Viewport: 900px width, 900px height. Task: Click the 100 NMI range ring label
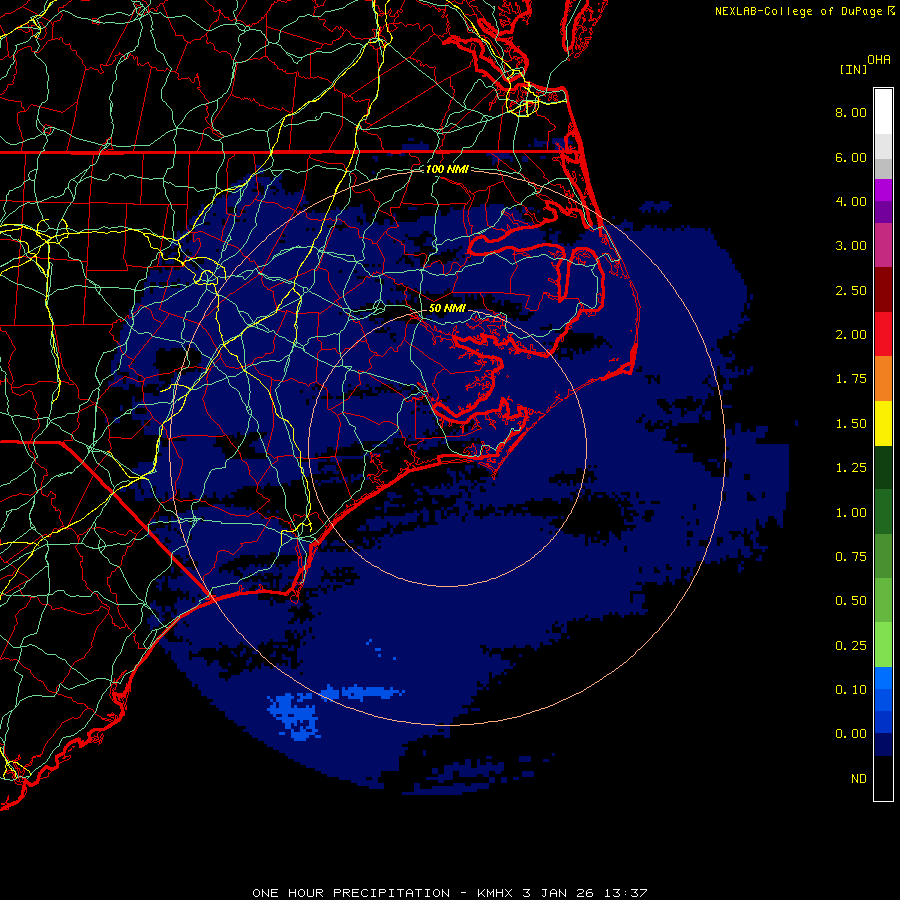[447, 169]
